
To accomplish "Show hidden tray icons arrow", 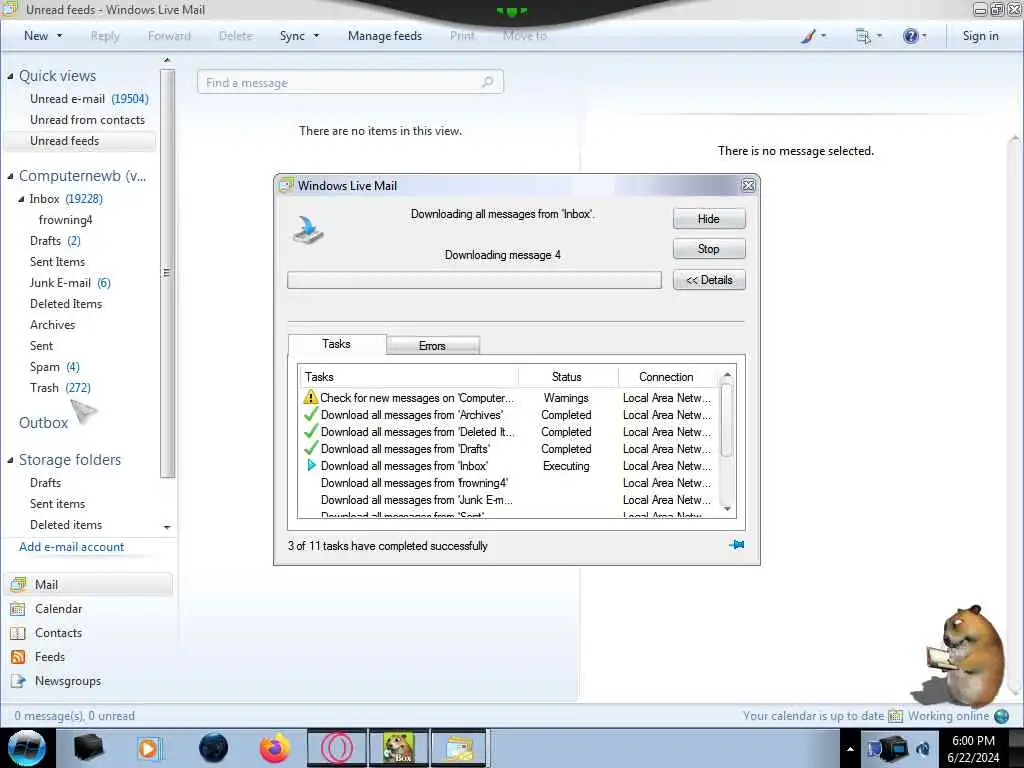I will click(850, 749).
